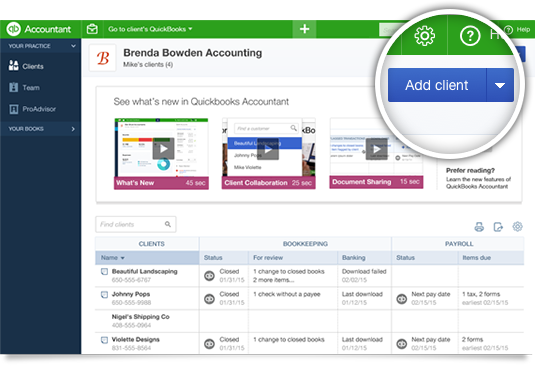Click the Items due column header
This screenshot has height=372, width=535.
(x=491, y=258)
